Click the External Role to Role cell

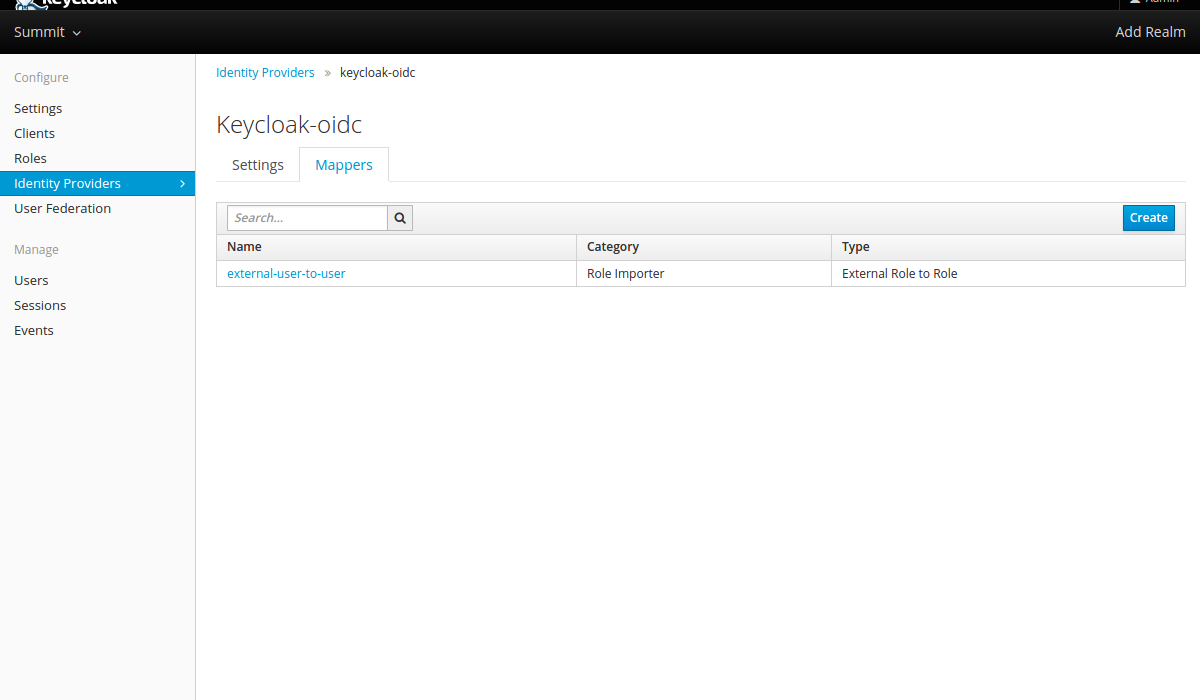tap(1008, 273)
